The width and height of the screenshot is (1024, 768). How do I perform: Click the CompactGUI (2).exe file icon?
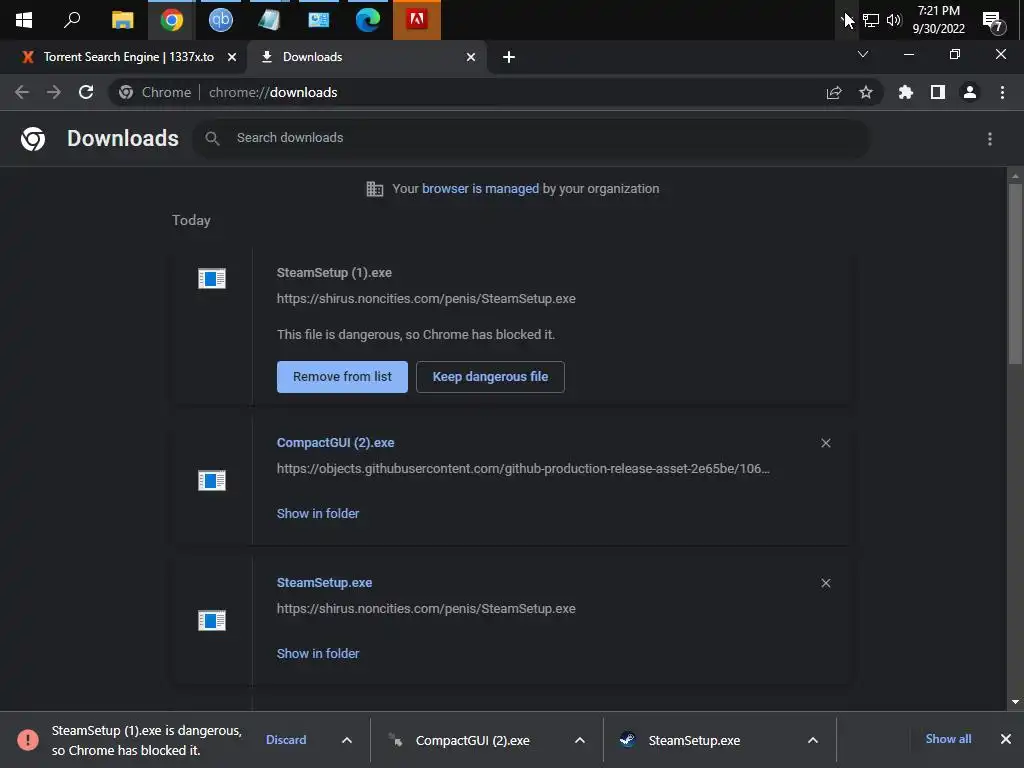click(212, 481)
